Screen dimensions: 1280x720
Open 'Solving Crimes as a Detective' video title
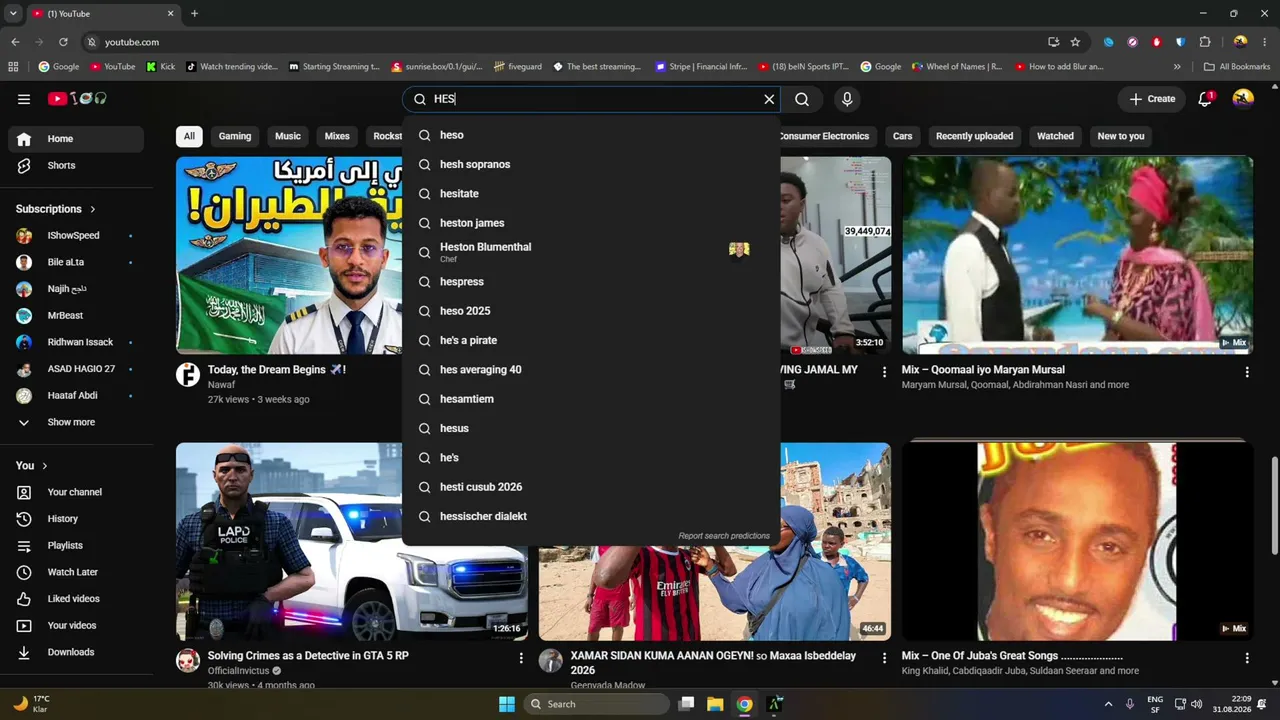pos(308,656)
